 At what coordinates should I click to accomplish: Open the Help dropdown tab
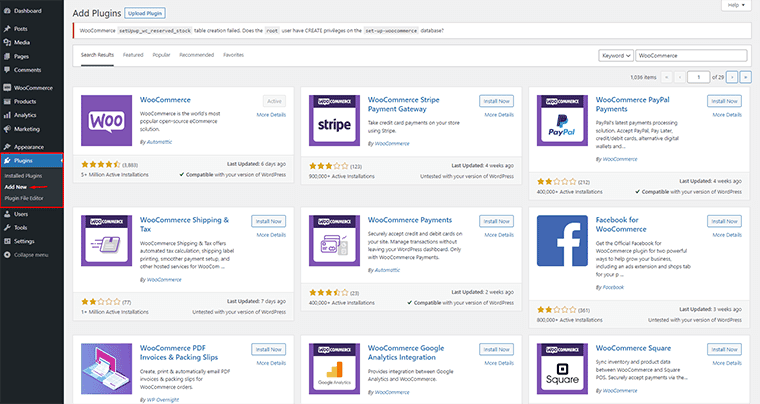736,5
